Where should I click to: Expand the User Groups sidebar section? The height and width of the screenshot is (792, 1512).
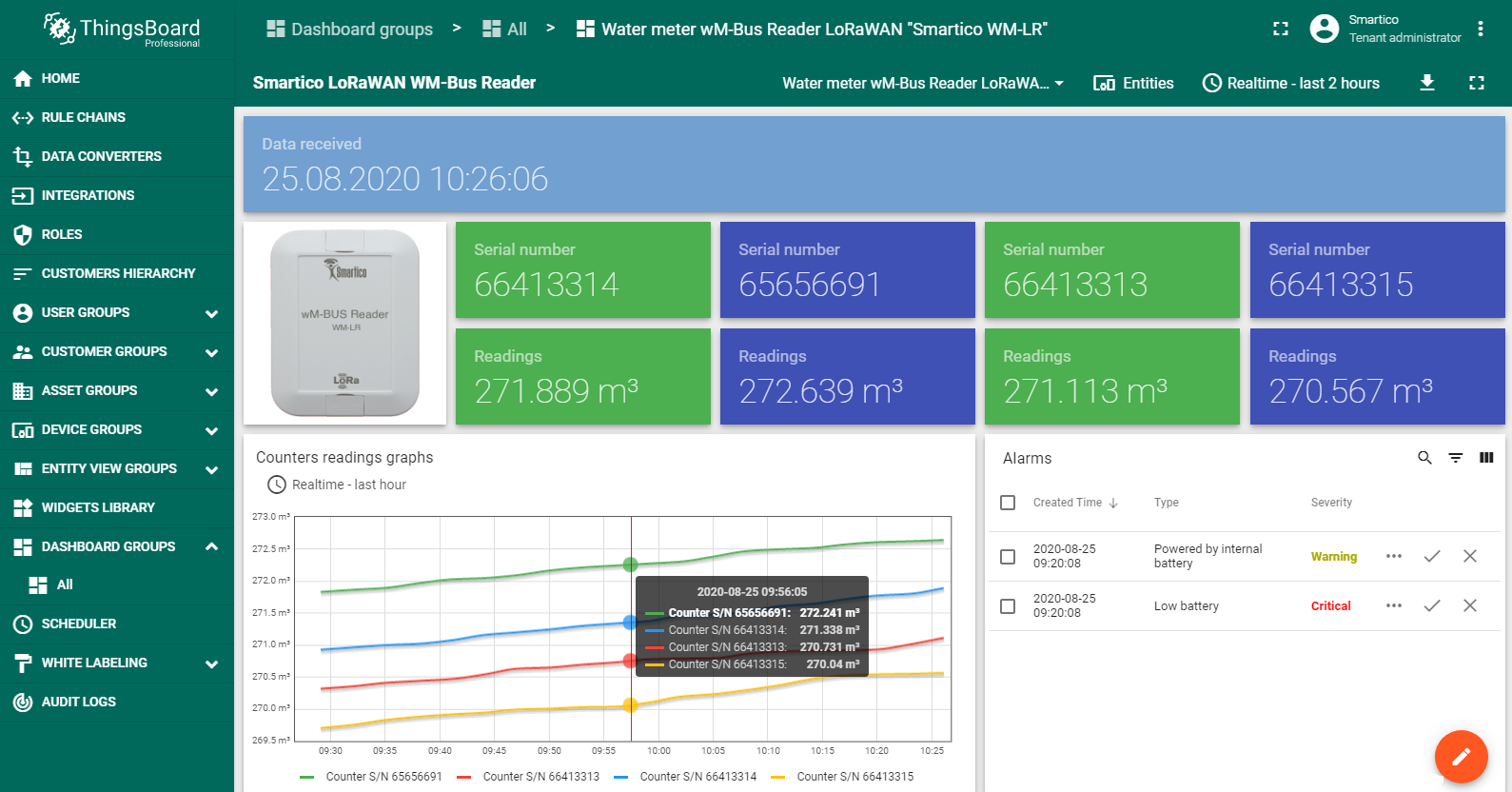[211, 313]
